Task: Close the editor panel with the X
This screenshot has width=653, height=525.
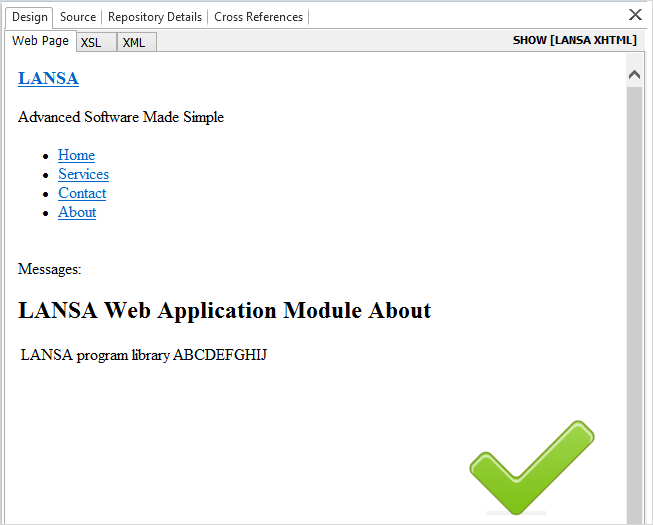Action: click(x=635, y=15)
